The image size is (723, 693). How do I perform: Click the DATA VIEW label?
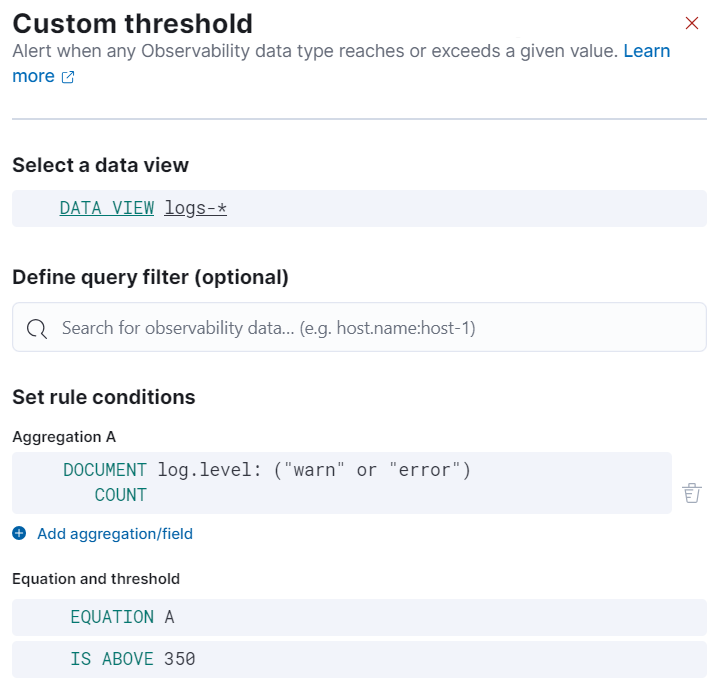(106, 208)
